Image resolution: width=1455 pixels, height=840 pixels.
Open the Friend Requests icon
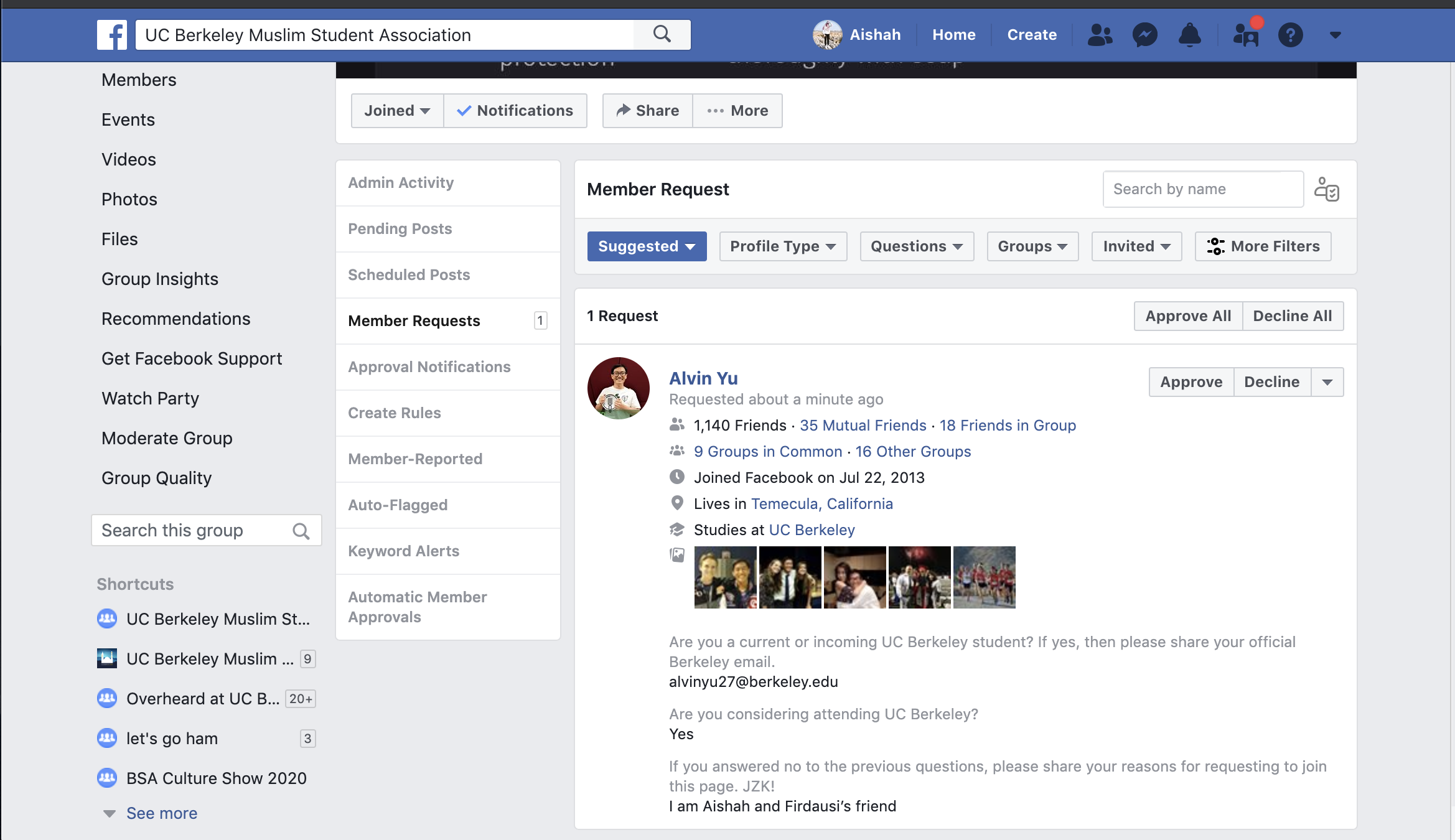[1100, 35]
